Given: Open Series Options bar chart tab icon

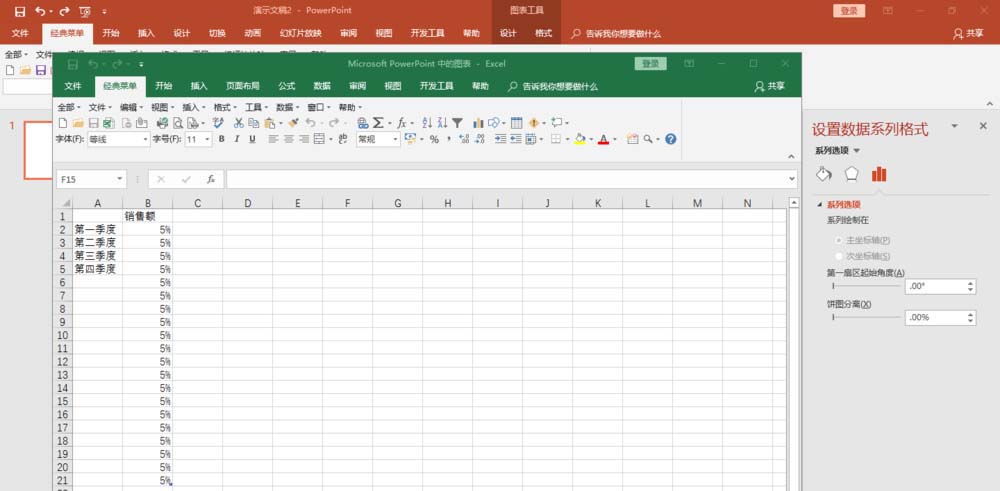Looking at the screenshot, I should 879,174.
